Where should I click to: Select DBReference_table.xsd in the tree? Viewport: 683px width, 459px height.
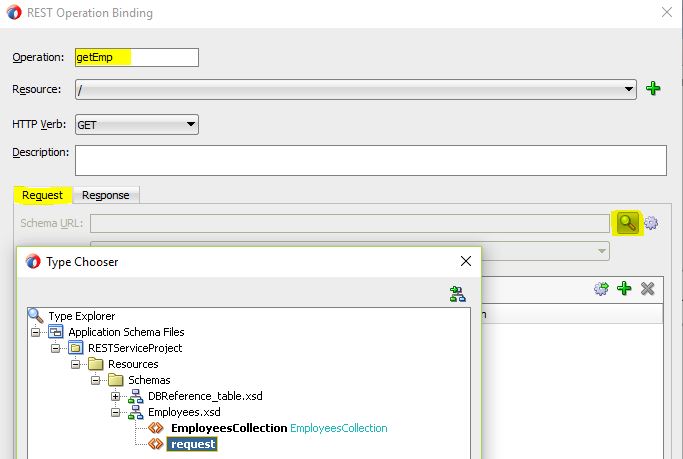205,396
